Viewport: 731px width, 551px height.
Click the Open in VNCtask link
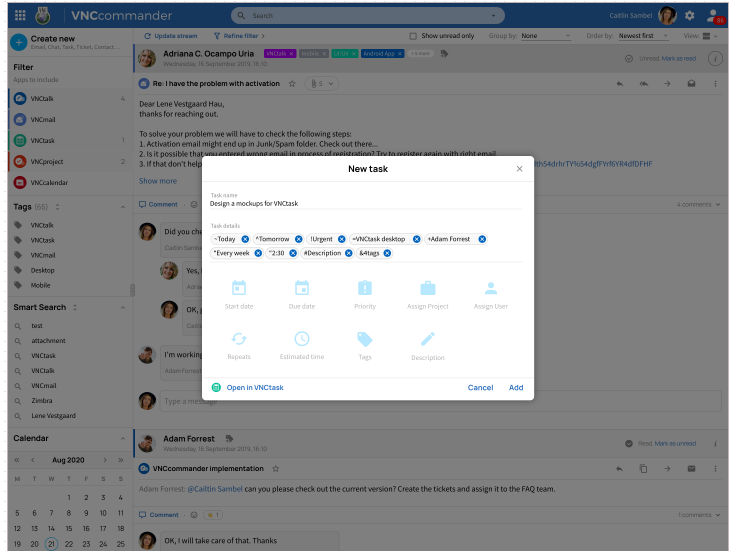254,388
